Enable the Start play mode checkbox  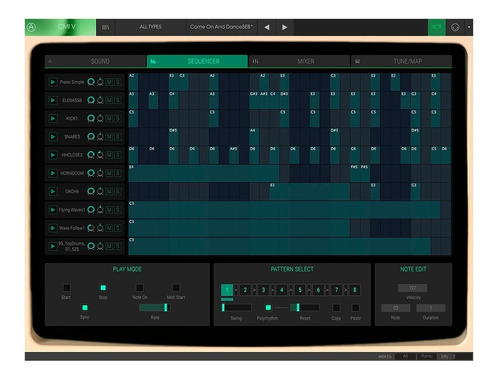coord(66,288)
